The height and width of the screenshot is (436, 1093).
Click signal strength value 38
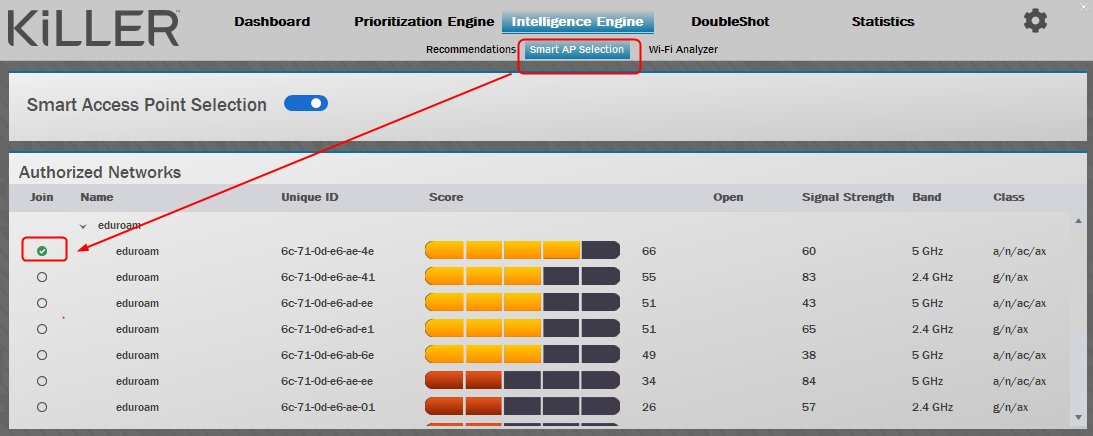pos(809,355)
